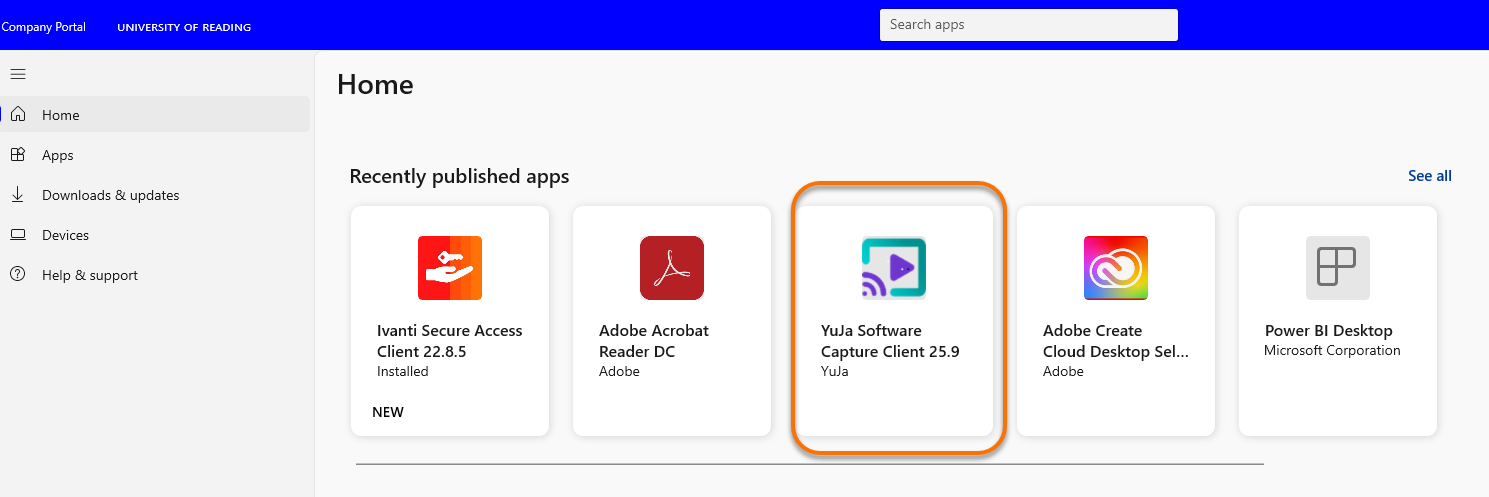
Task: Click the Ivanti Secure Access app icon
Action: point(450,268)
